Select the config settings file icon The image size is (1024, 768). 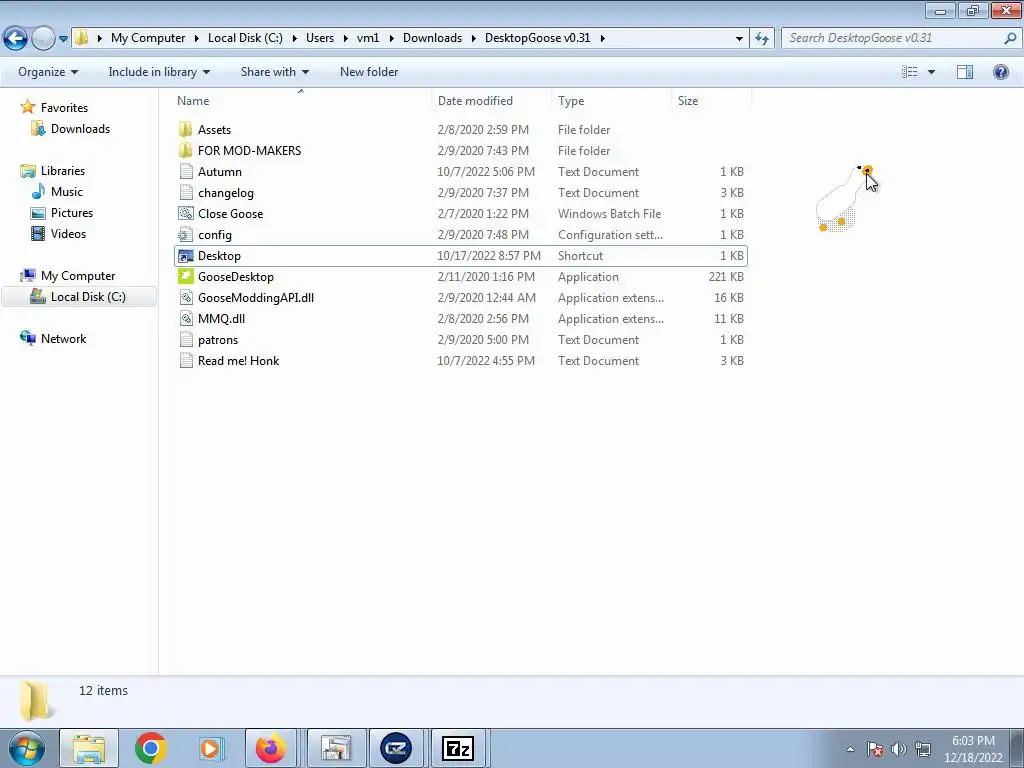tap(185, 234)
